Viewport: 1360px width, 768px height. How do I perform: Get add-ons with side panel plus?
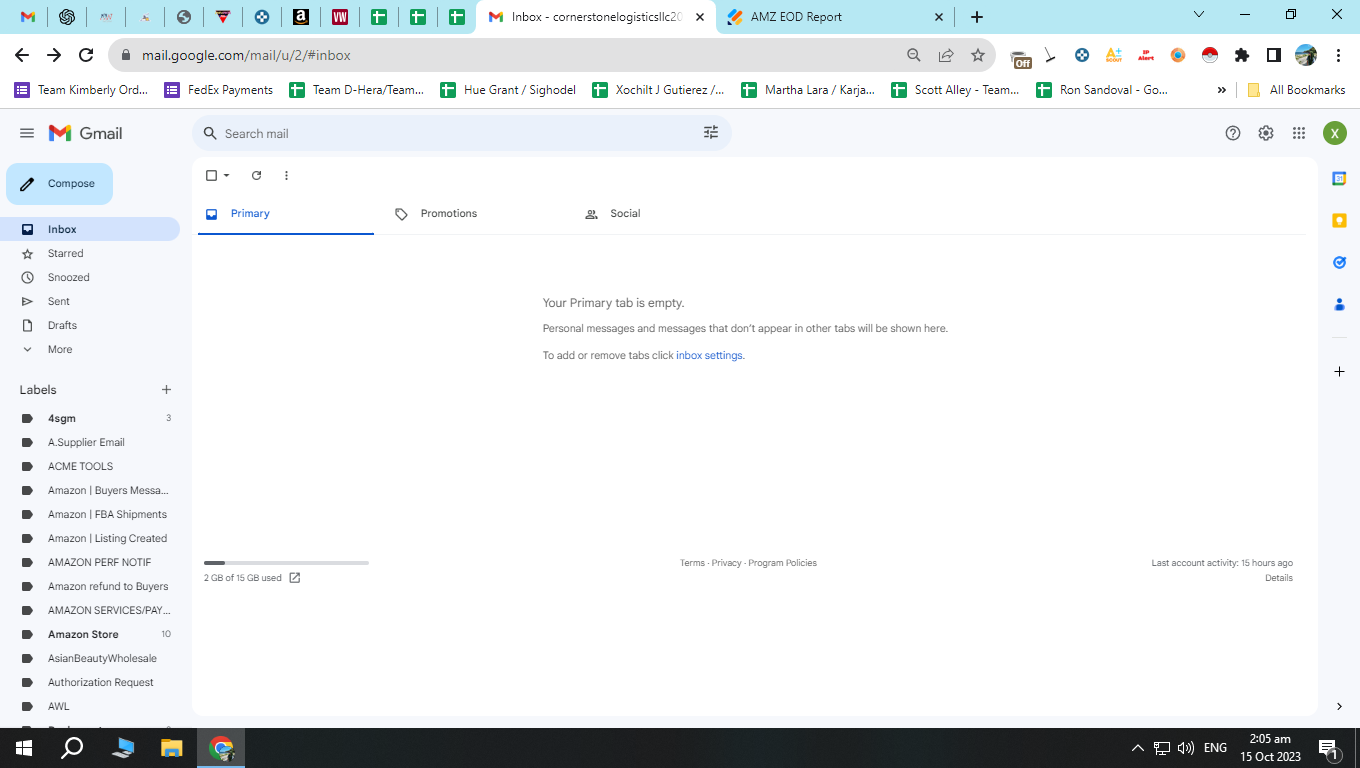coord(1339,371)
